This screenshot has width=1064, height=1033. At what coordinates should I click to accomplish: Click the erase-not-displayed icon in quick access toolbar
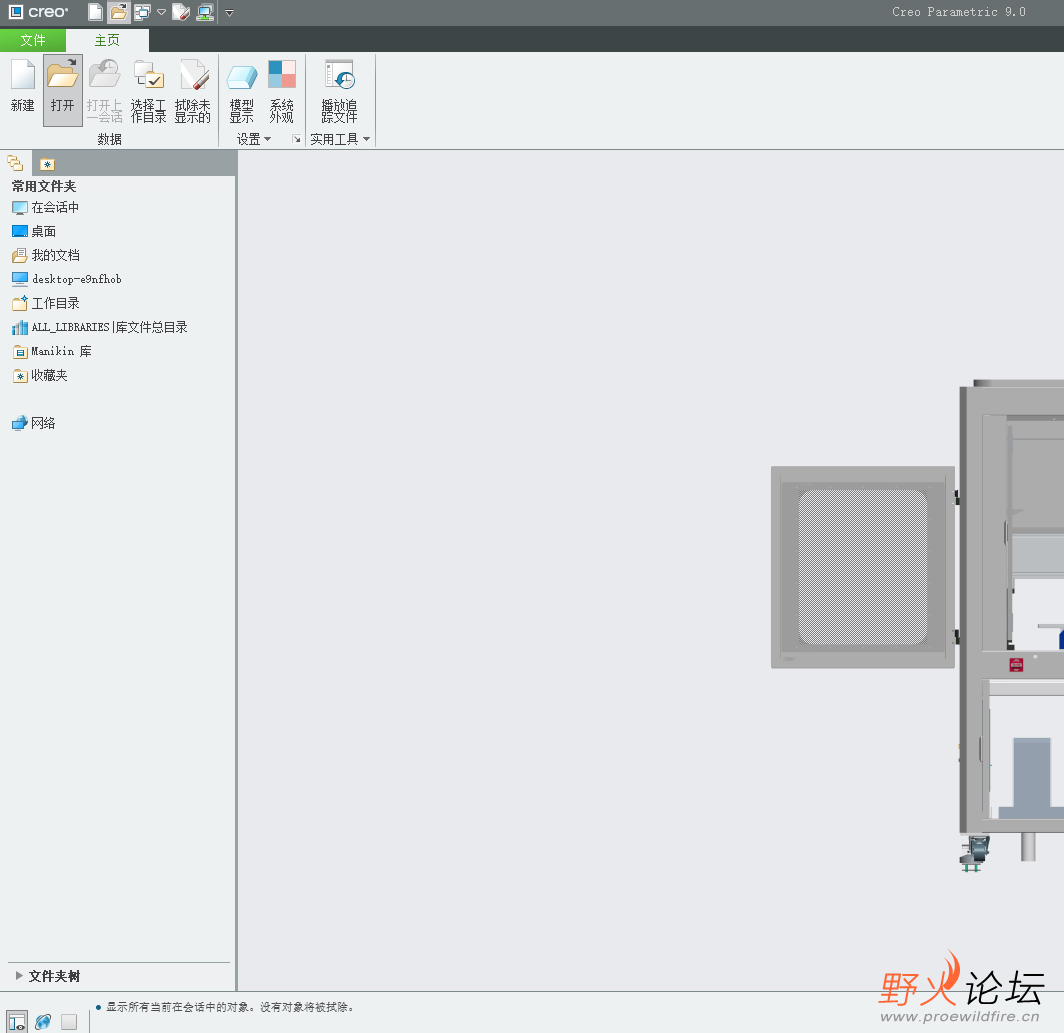point(180,12)
